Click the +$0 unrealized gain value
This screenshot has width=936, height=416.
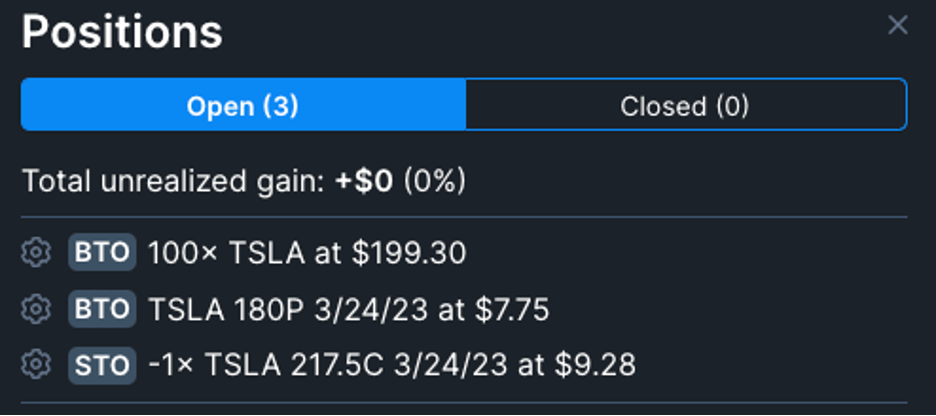pos(364,181)
